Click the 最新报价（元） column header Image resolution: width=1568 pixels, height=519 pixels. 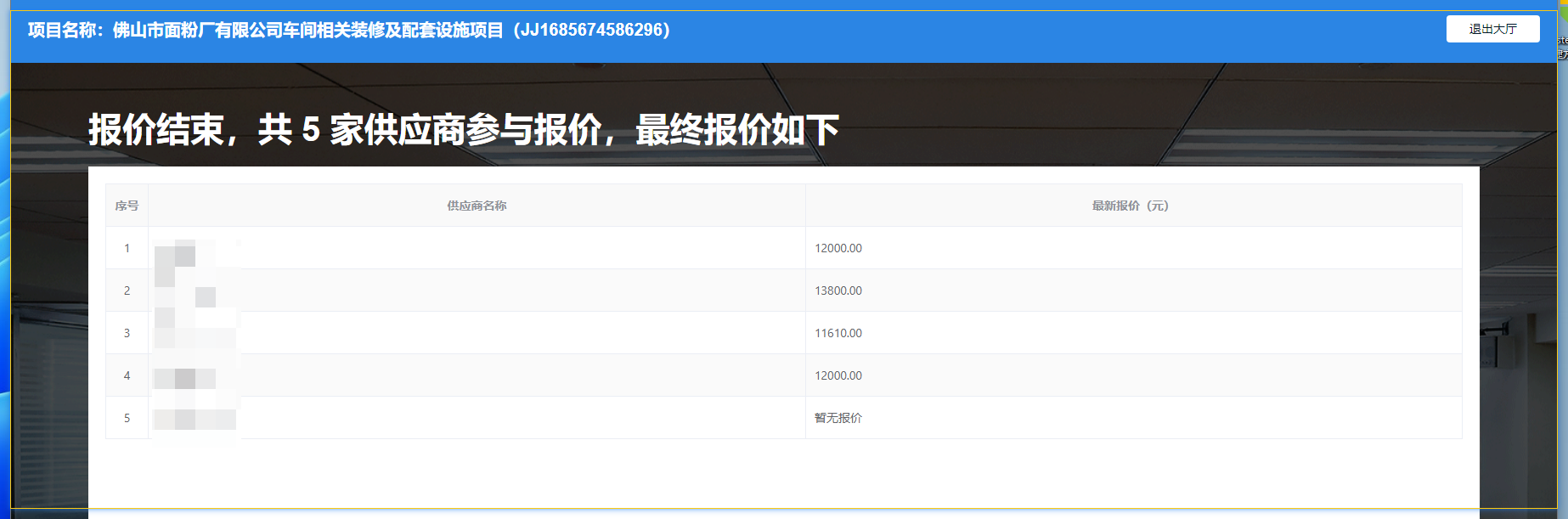(1130, 206)
